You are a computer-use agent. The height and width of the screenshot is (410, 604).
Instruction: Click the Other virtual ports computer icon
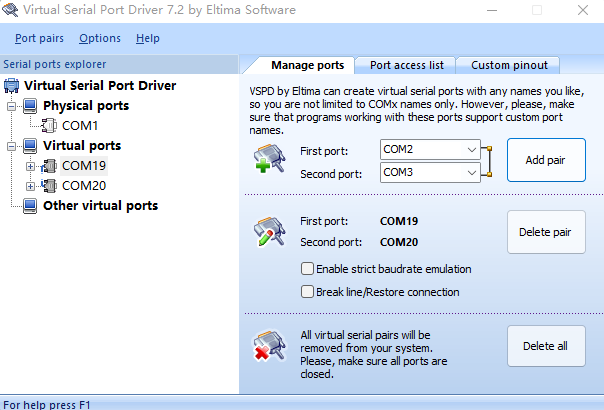[30, 206]
